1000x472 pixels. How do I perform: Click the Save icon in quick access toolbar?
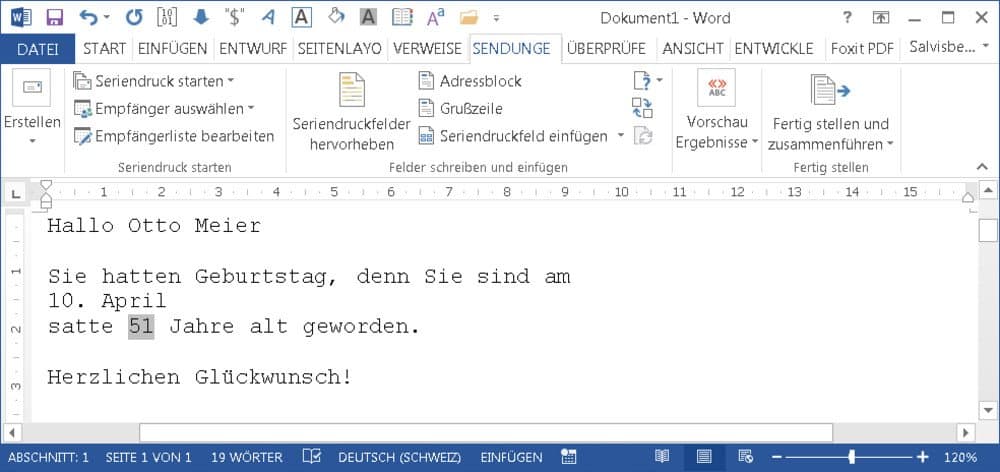[x=54, y=17]
